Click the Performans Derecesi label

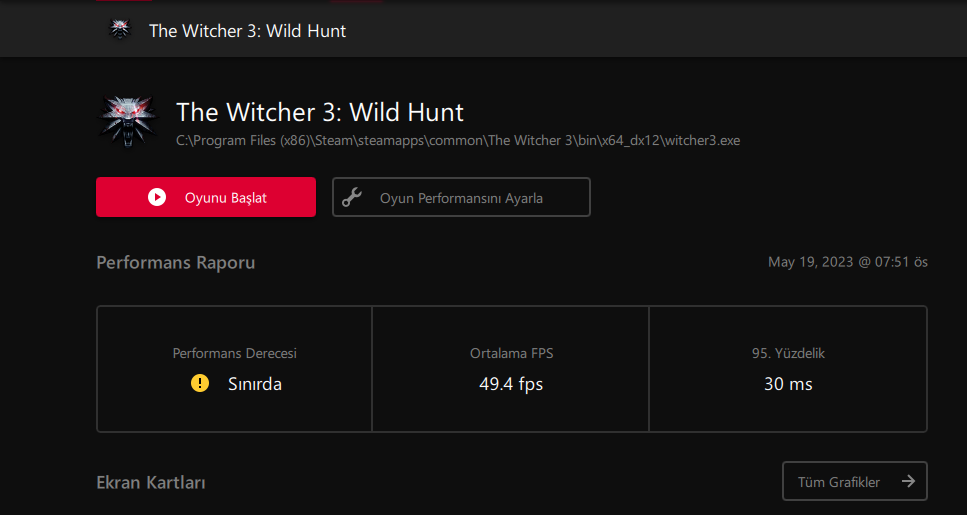click(234, 353)
